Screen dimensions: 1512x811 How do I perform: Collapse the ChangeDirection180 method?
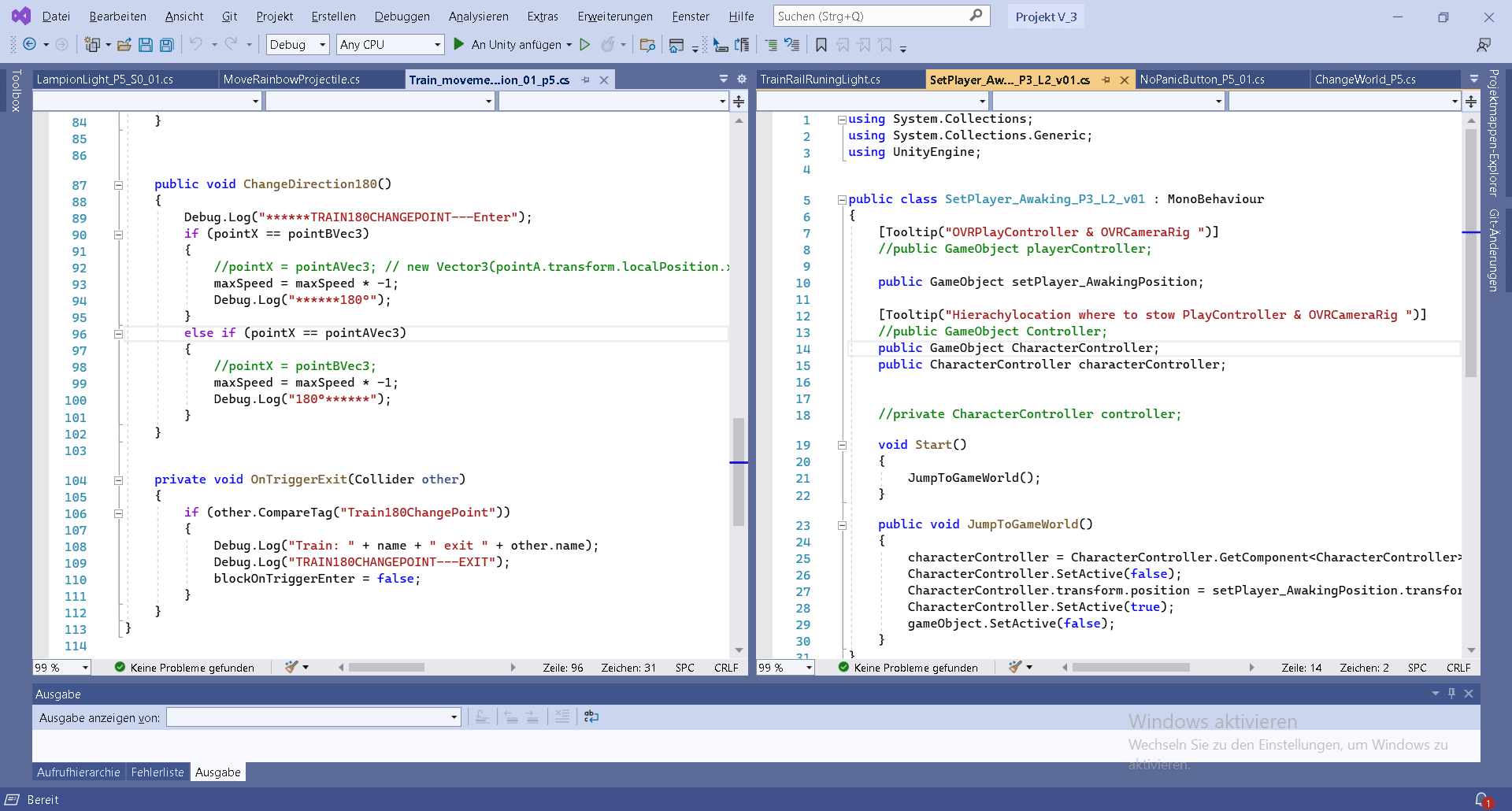(118, 185)
